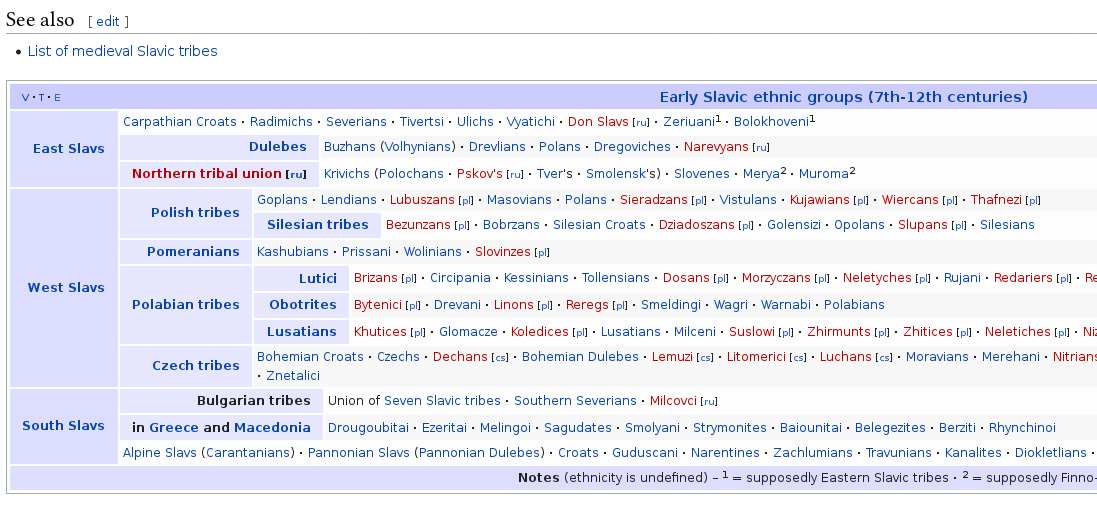Select the West Slavs group heading
Screen dimensions: 1097x509
tap(66, 288)
